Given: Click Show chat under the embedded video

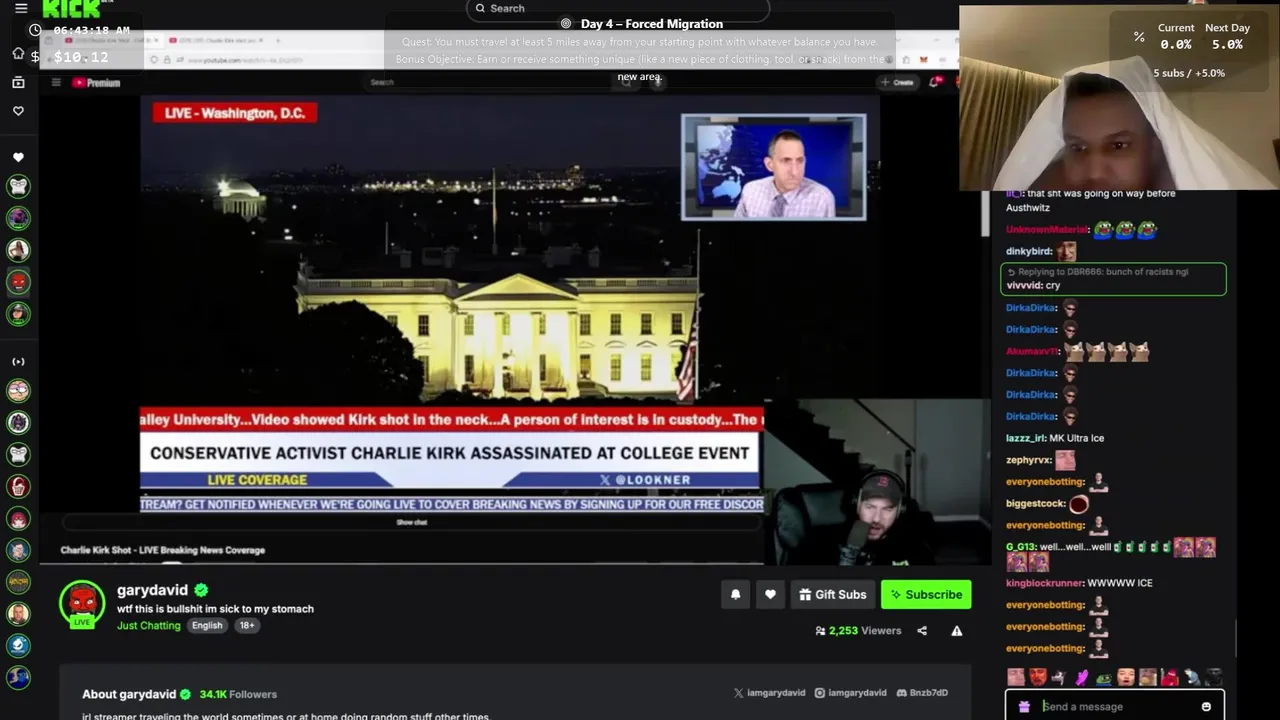Looking at the screenshot, I should [412, 522].
